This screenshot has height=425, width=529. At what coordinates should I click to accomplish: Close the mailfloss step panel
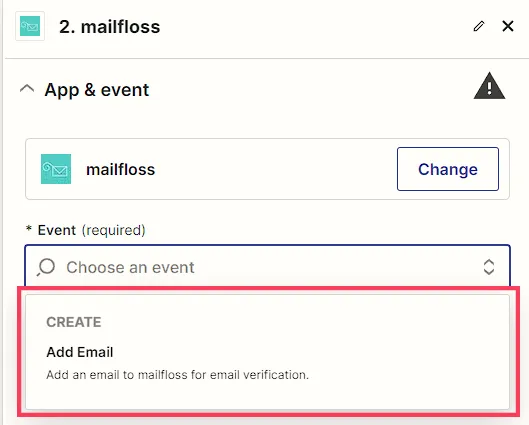(x=508, y=26)
